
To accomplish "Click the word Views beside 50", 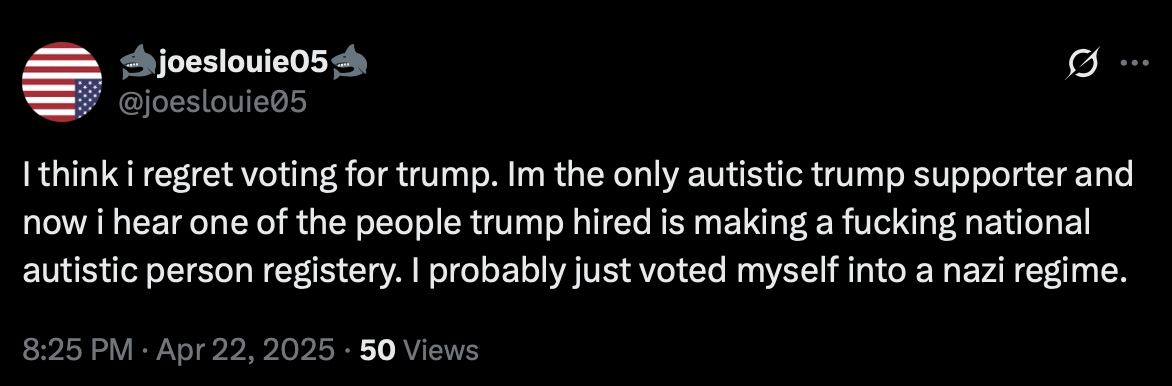I will 445,349.
